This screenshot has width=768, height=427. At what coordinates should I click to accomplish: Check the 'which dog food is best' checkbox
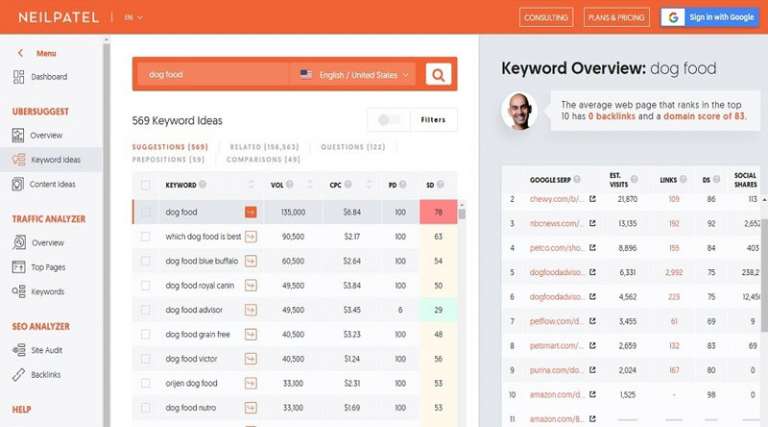click(x=145, y=237)
